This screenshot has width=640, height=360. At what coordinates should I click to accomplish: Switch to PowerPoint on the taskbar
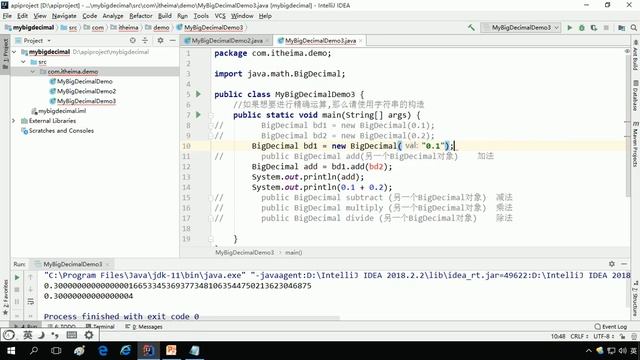171,351
